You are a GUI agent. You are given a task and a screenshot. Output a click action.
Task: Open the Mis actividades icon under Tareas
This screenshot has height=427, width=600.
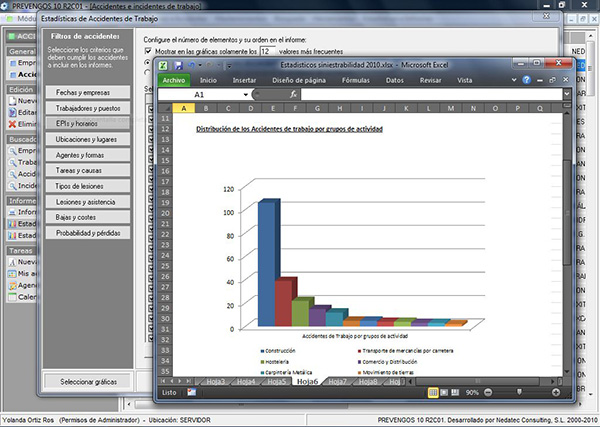pos(12,274)
